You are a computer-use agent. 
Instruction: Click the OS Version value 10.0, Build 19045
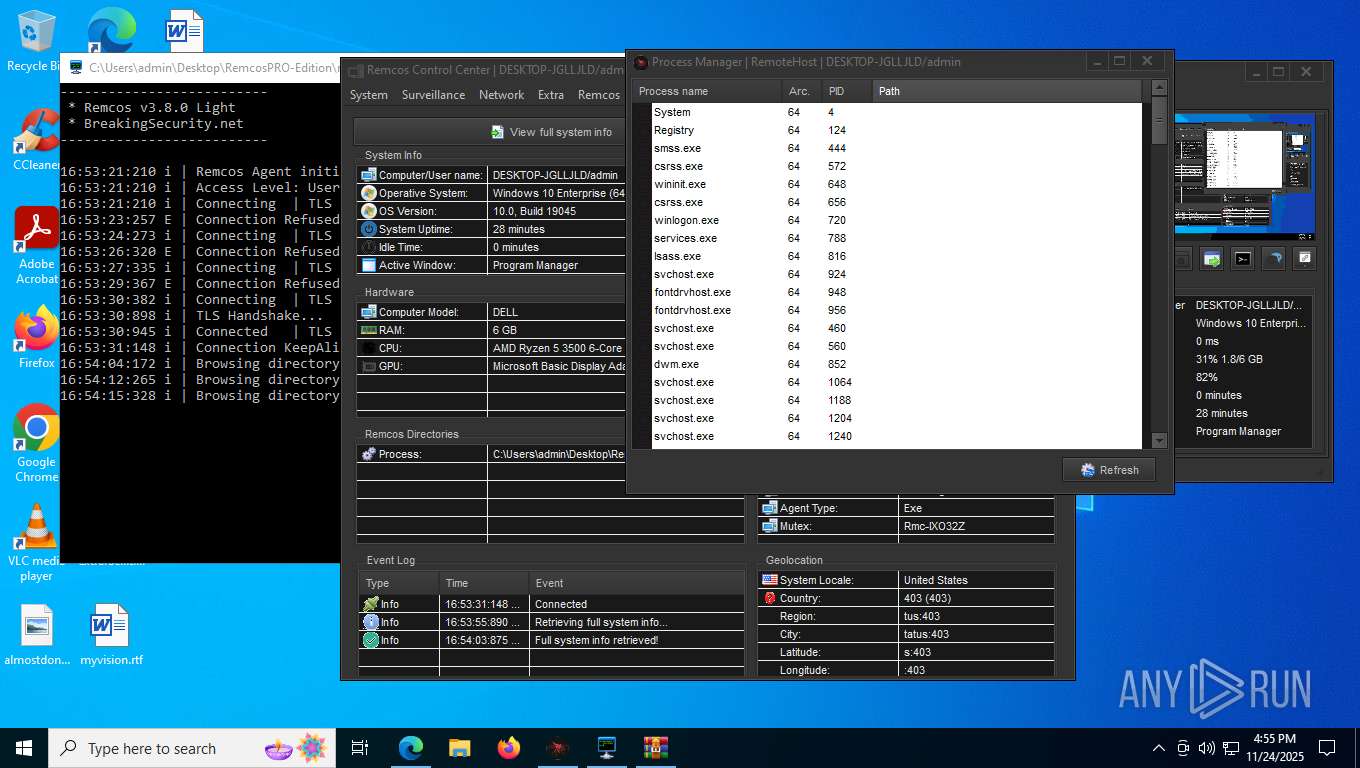pos(534,211)
